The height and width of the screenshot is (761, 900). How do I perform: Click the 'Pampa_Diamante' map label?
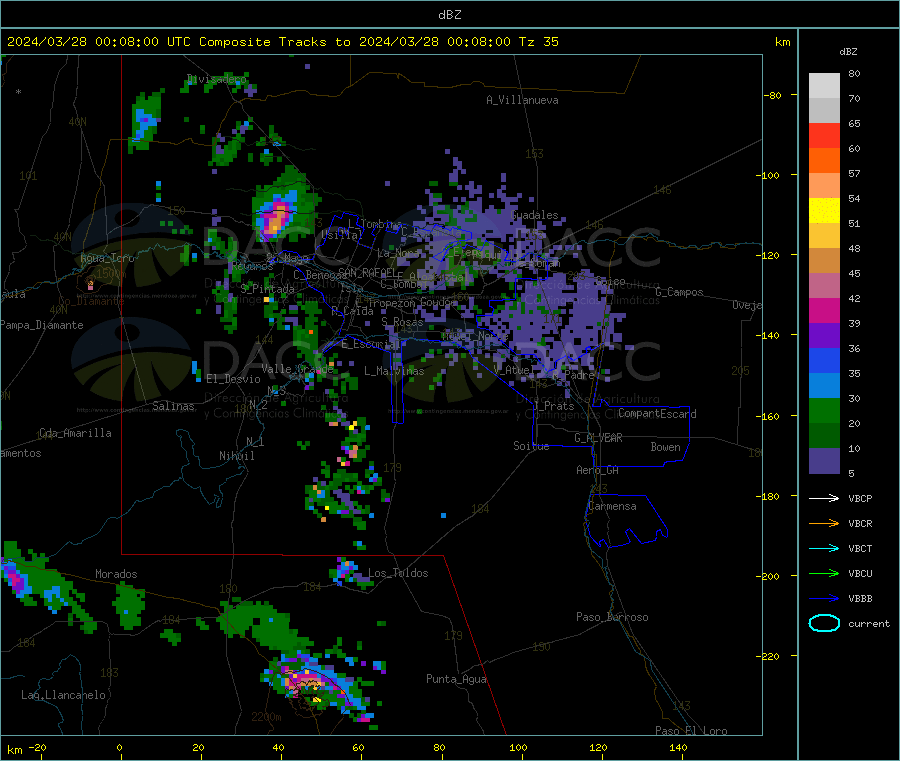(41, 325)
